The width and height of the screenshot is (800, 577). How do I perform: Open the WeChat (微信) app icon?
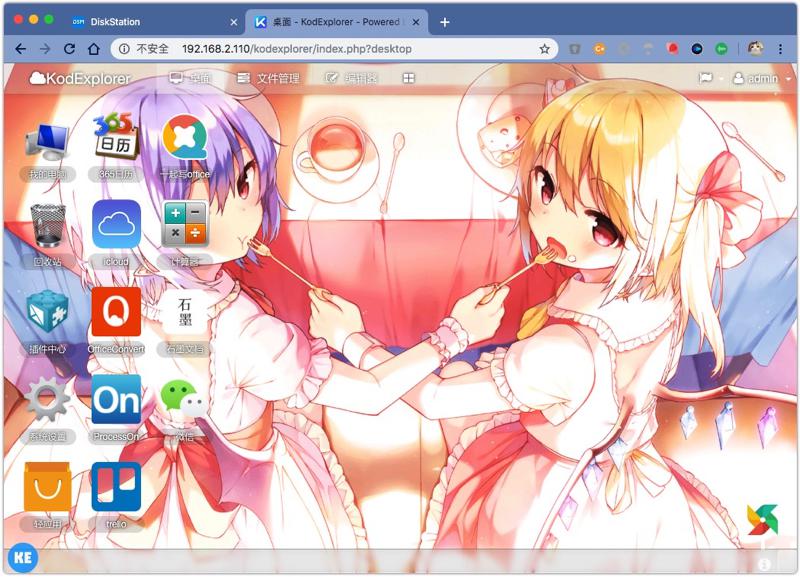184,398
